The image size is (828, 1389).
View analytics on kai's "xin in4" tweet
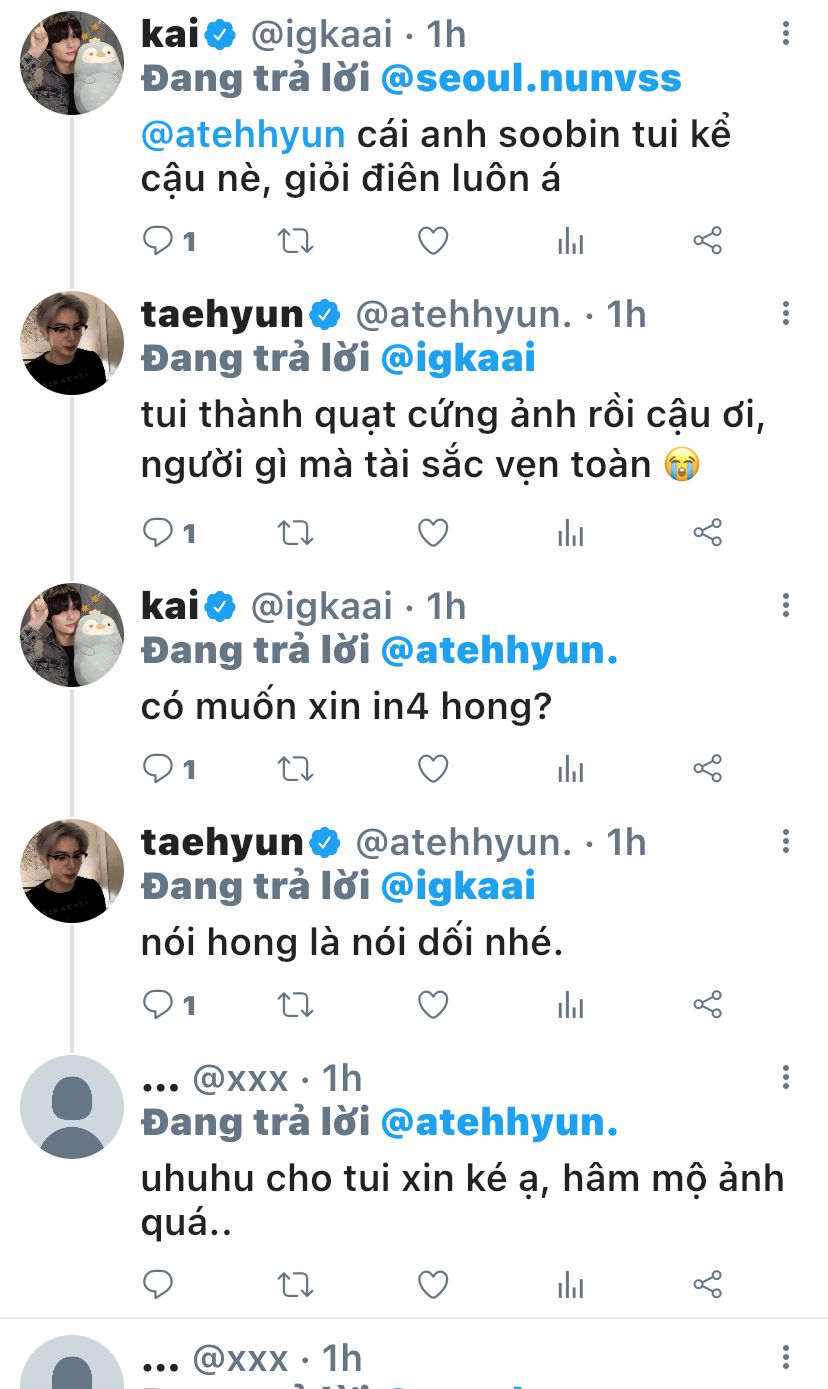click(570, 769)
